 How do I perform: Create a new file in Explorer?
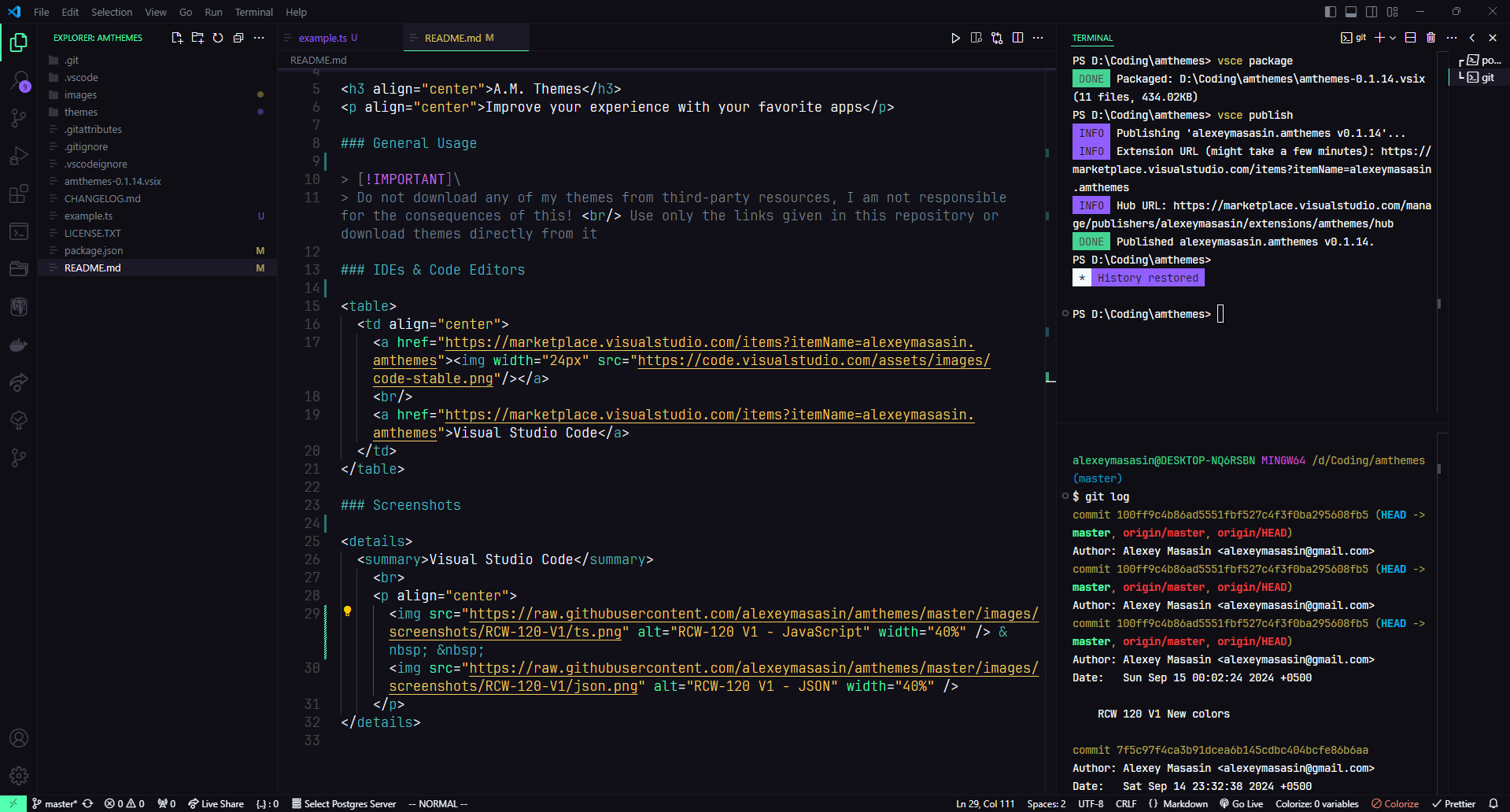177,38
